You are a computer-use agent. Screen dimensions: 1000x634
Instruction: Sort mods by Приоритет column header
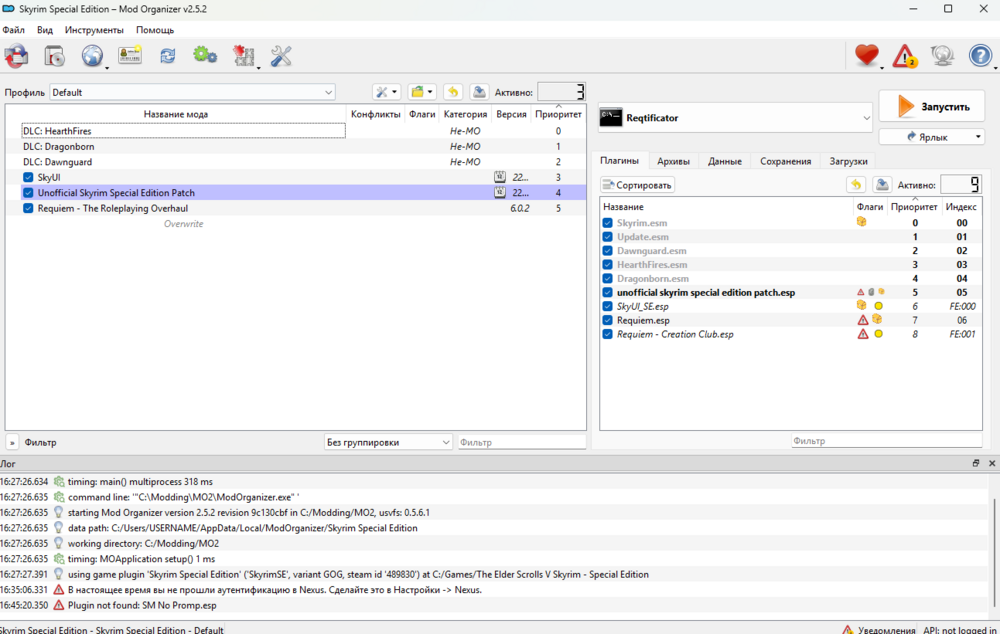click(x=558, y=114)
